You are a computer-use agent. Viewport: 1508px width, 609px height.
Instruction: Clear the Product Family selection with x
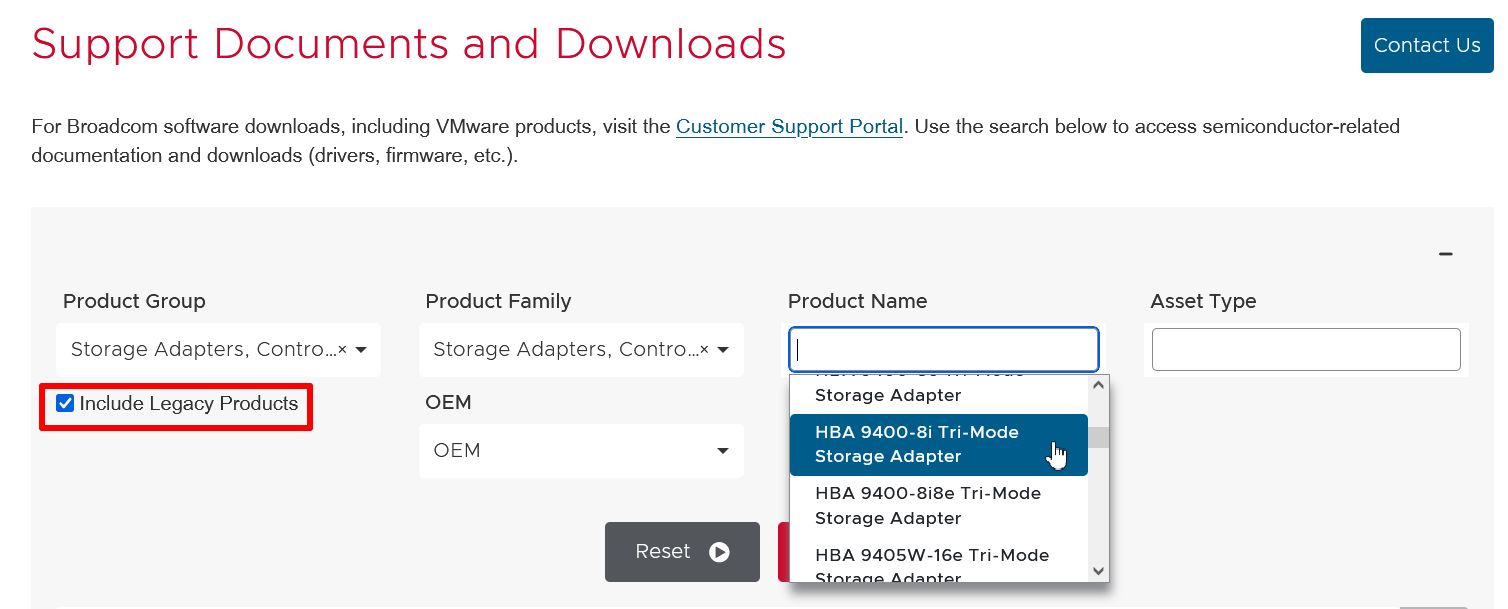tap(704, 350)
